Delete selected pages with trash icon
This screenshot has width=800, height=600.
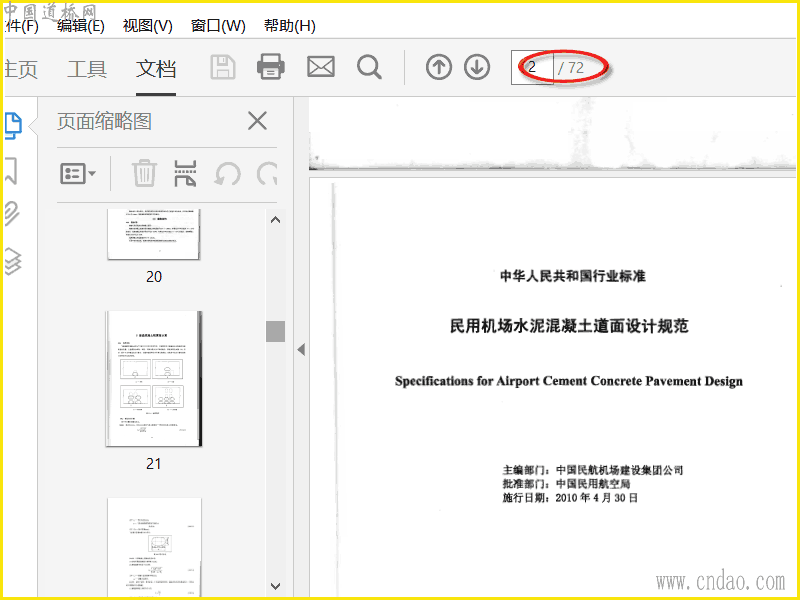(x=144, y=173)
